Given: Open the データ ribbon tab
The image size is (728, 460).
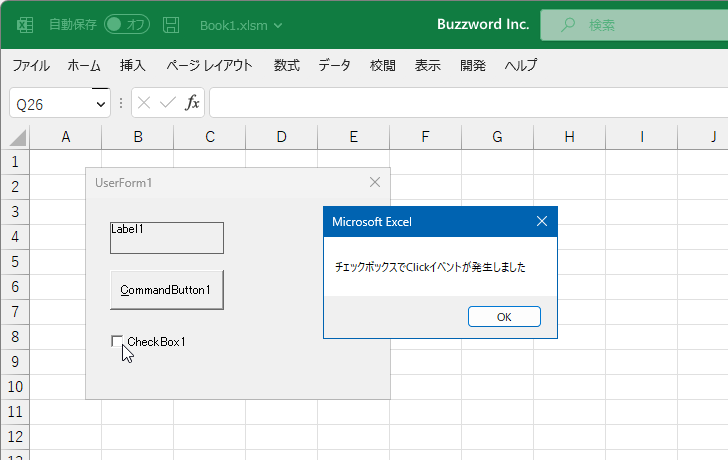Looking at the screenshot, I should (x=334, y=65).
